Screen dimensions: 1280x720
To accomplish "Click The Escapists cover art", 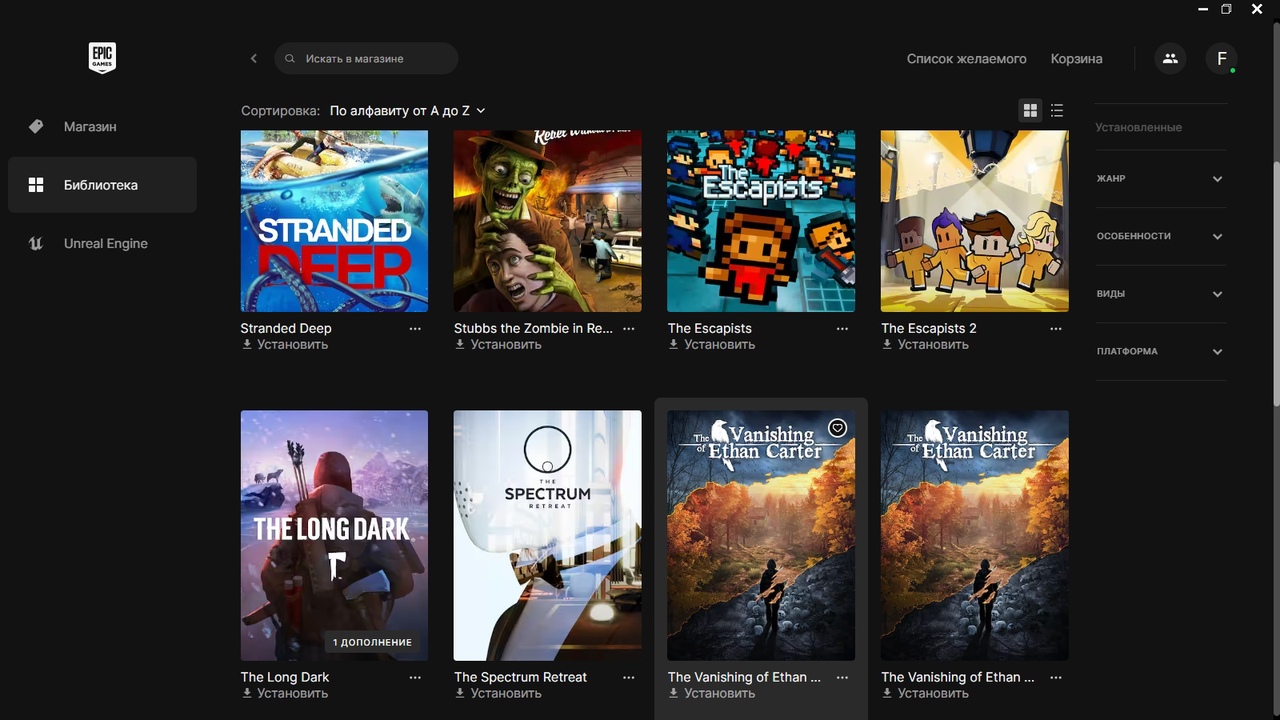I will (x=761, y=221).
